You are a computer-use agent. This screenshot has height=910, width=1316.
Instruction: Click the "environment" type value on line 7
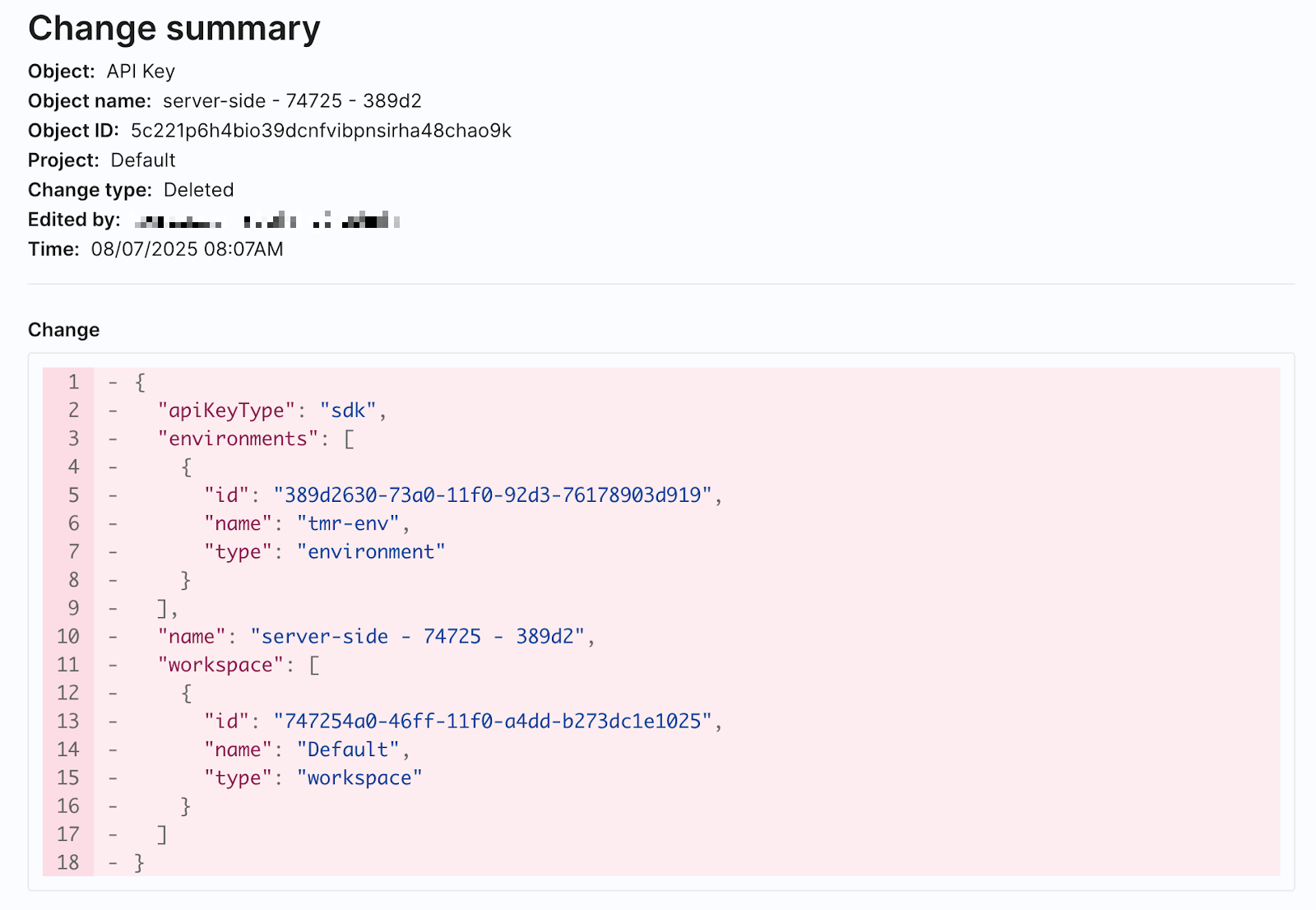[371, 552]
